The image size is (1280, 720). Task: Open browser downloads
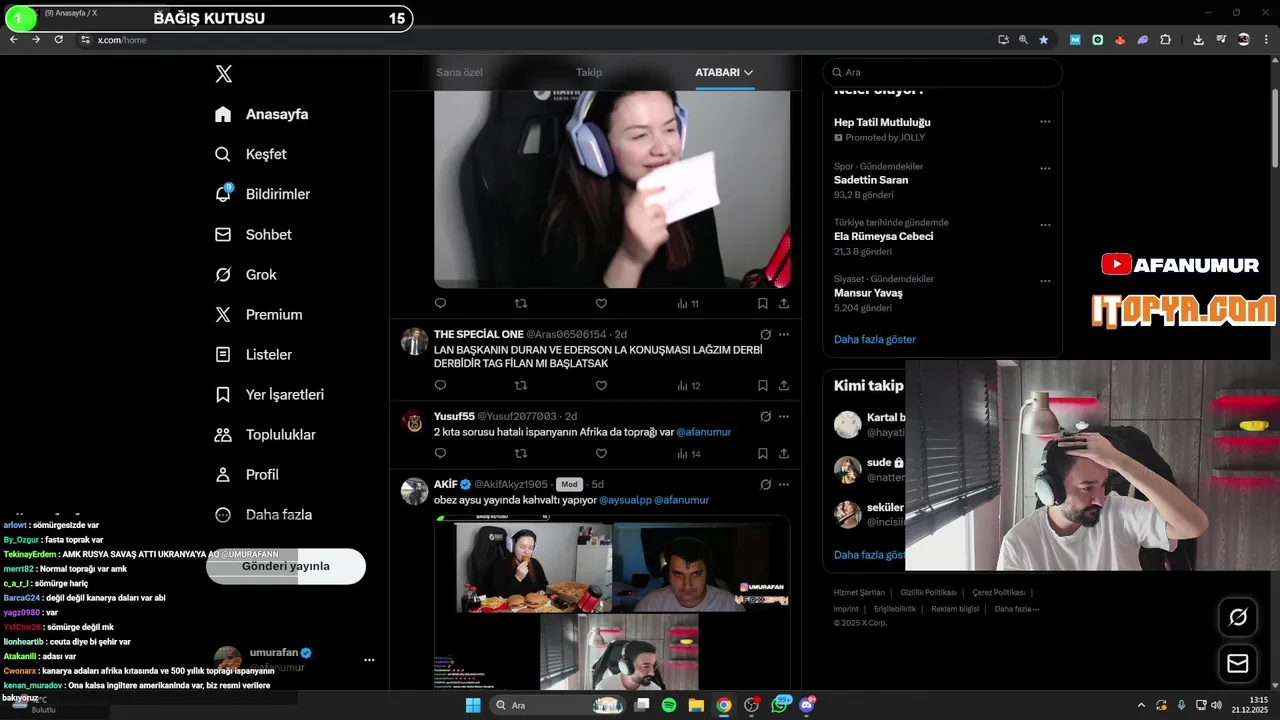1198,39
